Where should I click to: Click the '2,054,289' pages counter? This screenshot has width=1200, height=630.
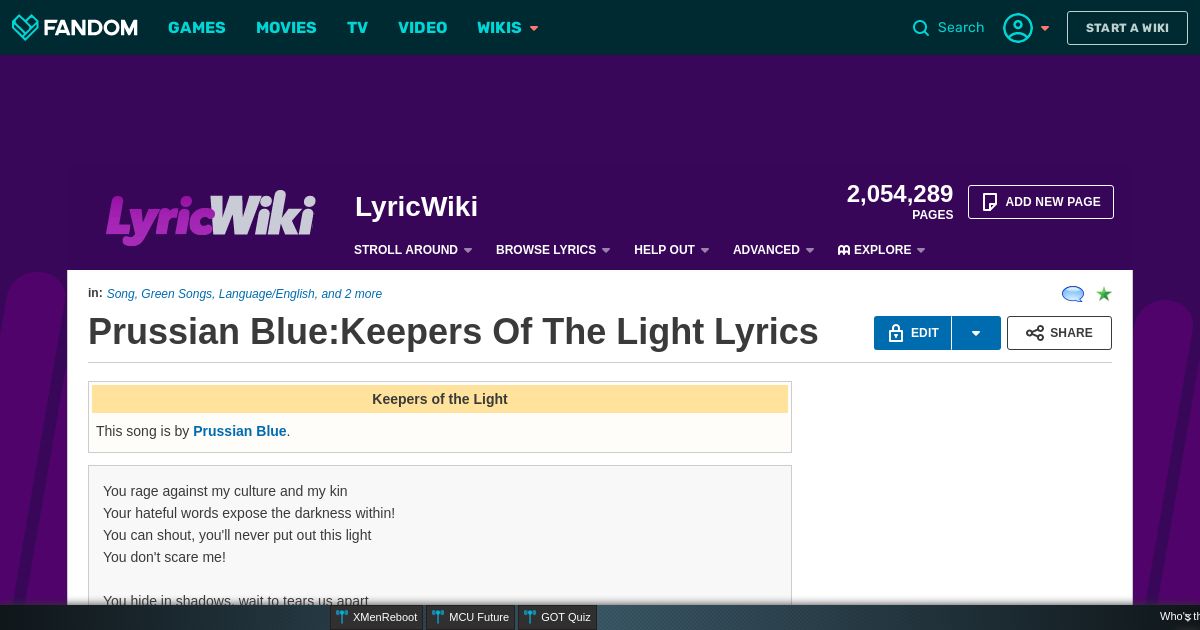(900, 194)
